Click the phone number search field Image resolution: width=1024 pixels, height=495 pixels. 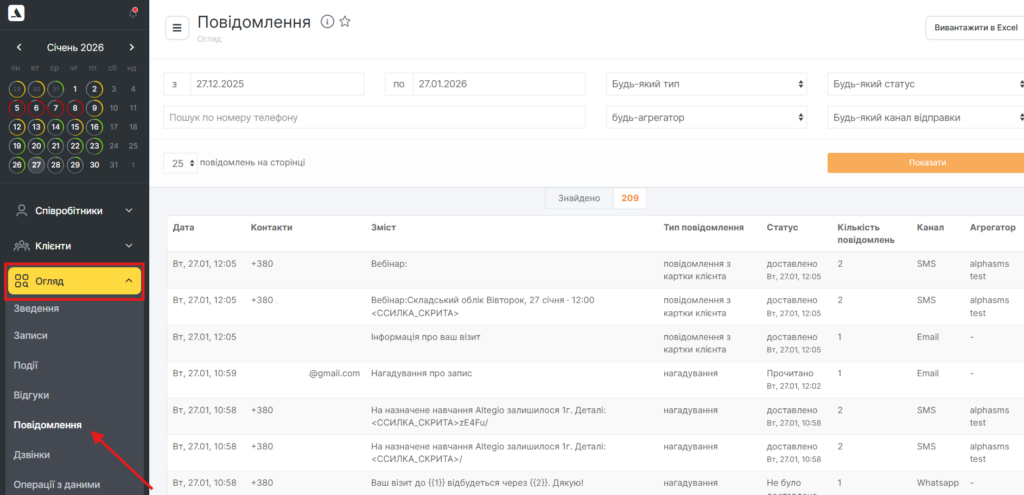374,118
